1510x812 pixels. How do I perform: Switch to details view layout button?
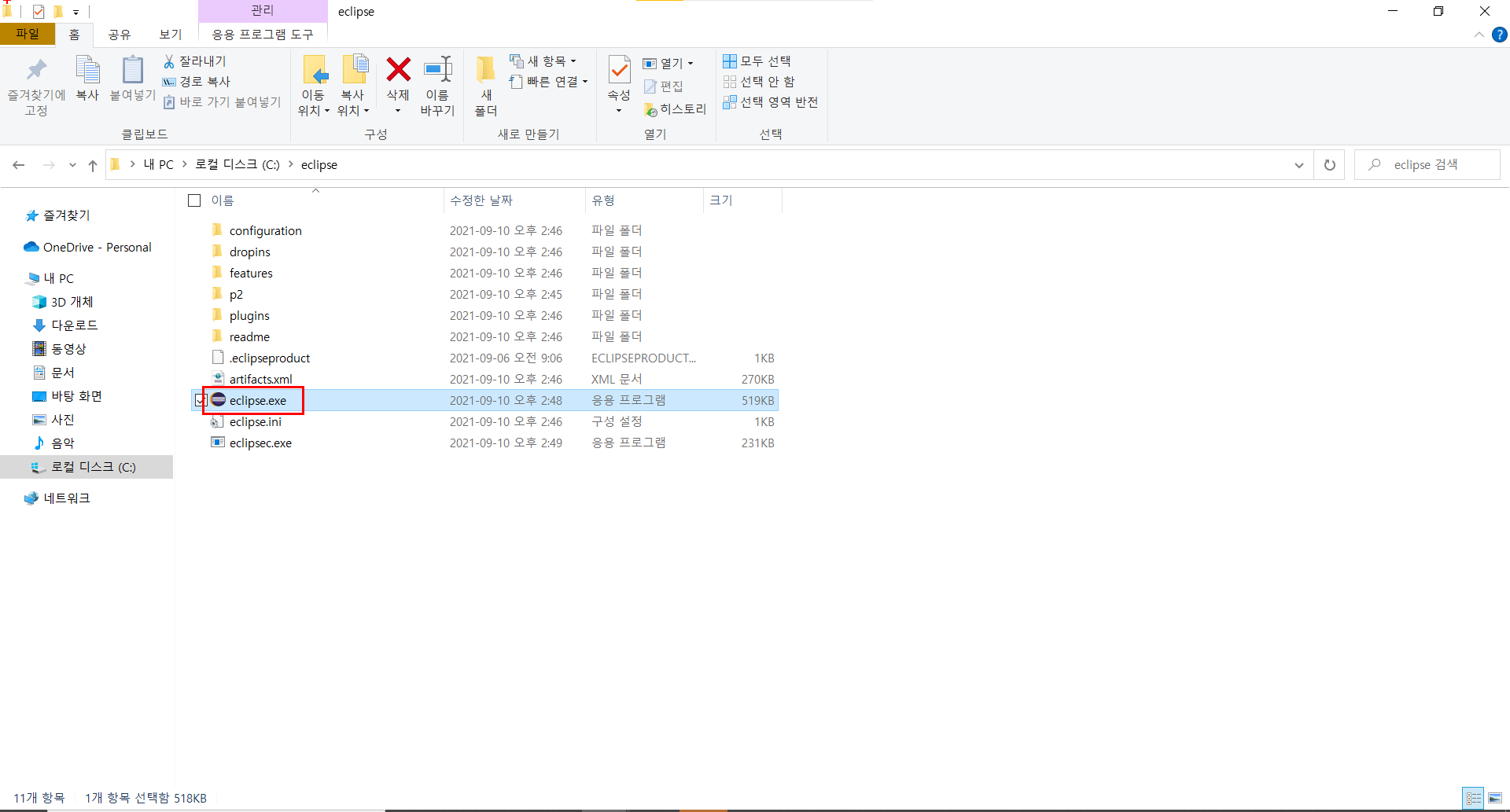point(1473,799)
